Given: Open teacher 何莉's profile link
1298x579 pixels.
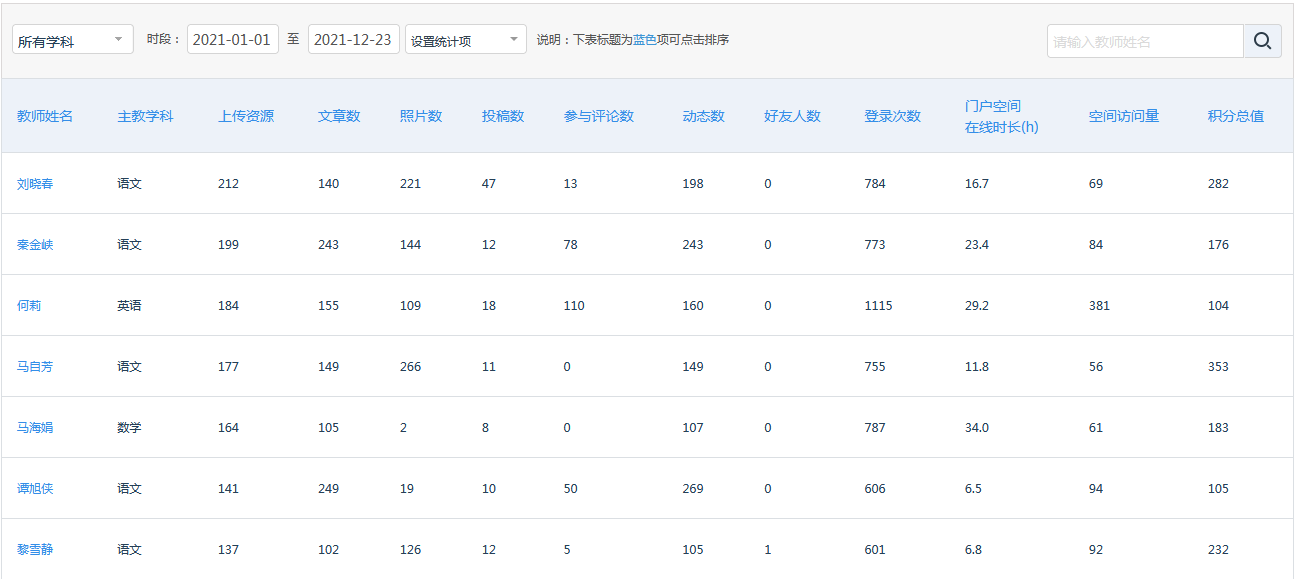Looking at the screenshot, I should (27, 306).
